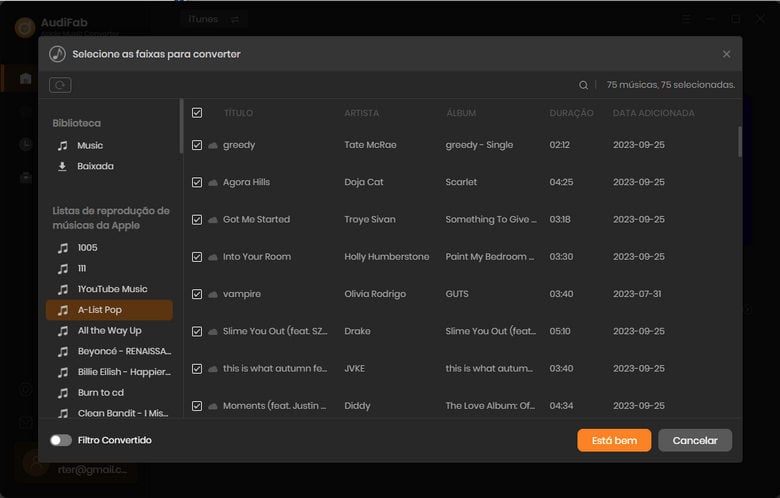Click the note icon of All the Way Up
The width and height of the screenshot is (780, 498).
[x=63, y=331]
